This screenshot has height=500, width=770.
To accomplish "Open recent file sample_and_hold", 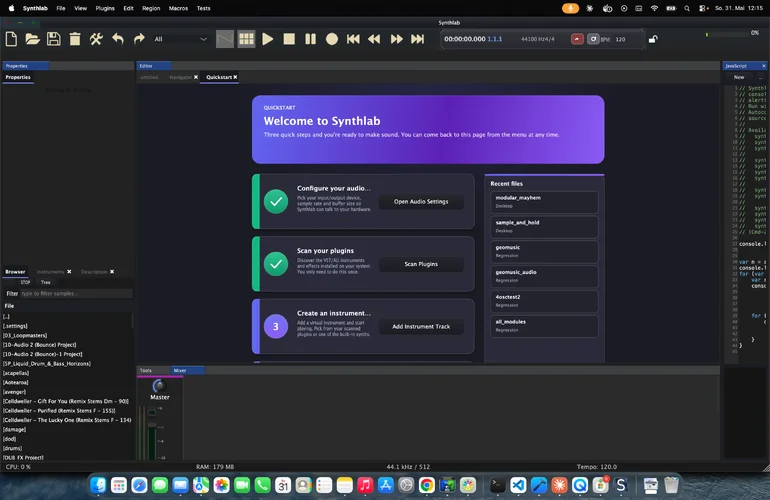I will pyautogui.click(x=544, y=226).
